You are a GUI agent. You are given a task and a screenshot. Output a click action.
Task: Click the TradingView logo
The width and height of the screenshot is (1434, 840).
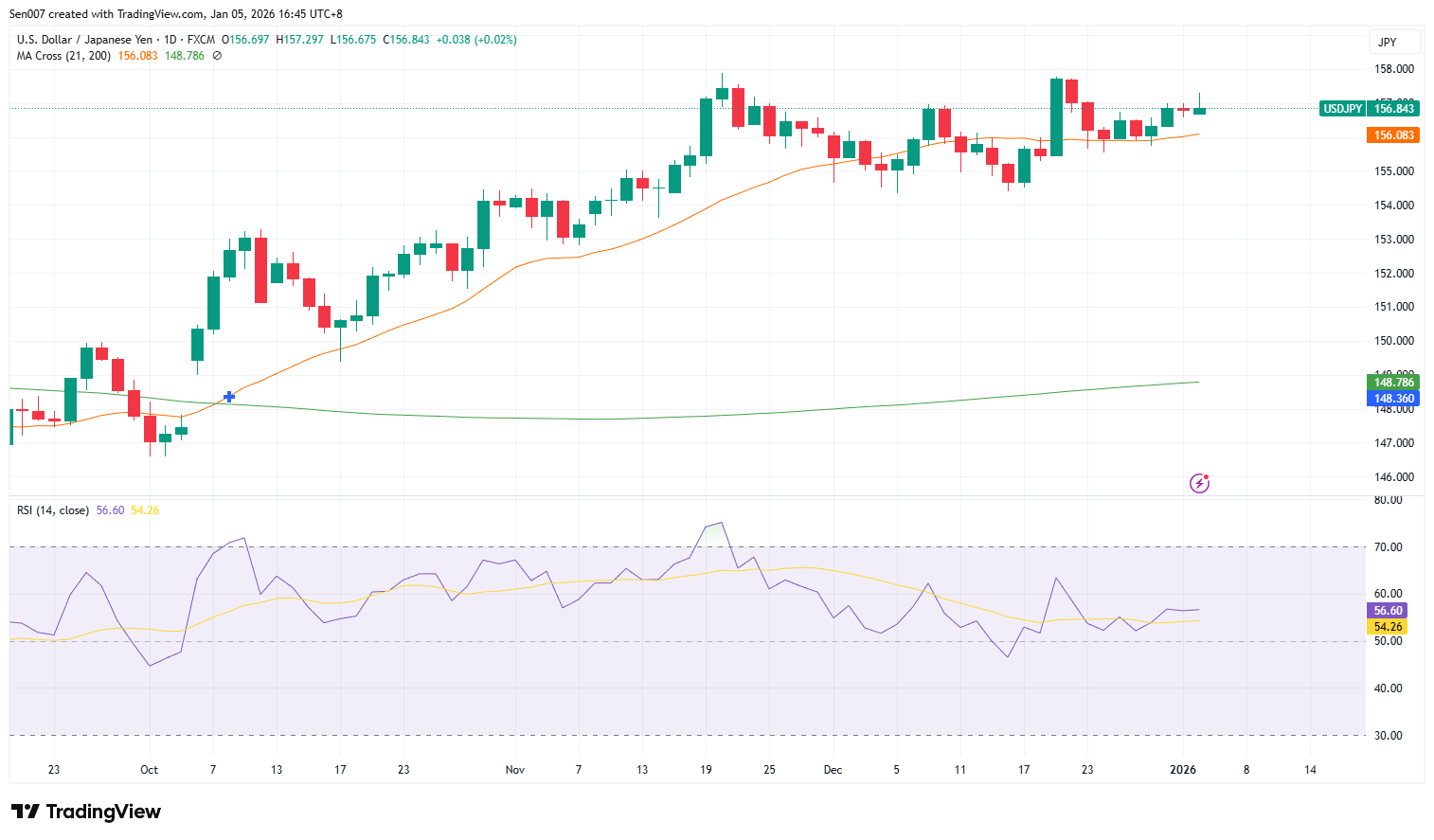tap(85, 812)
